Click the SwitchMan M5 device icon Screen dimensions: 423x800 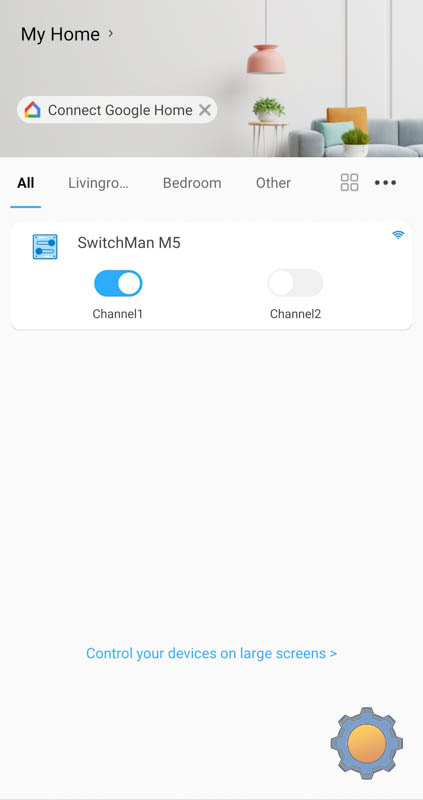pyautogui.click(x=45, y=247)
